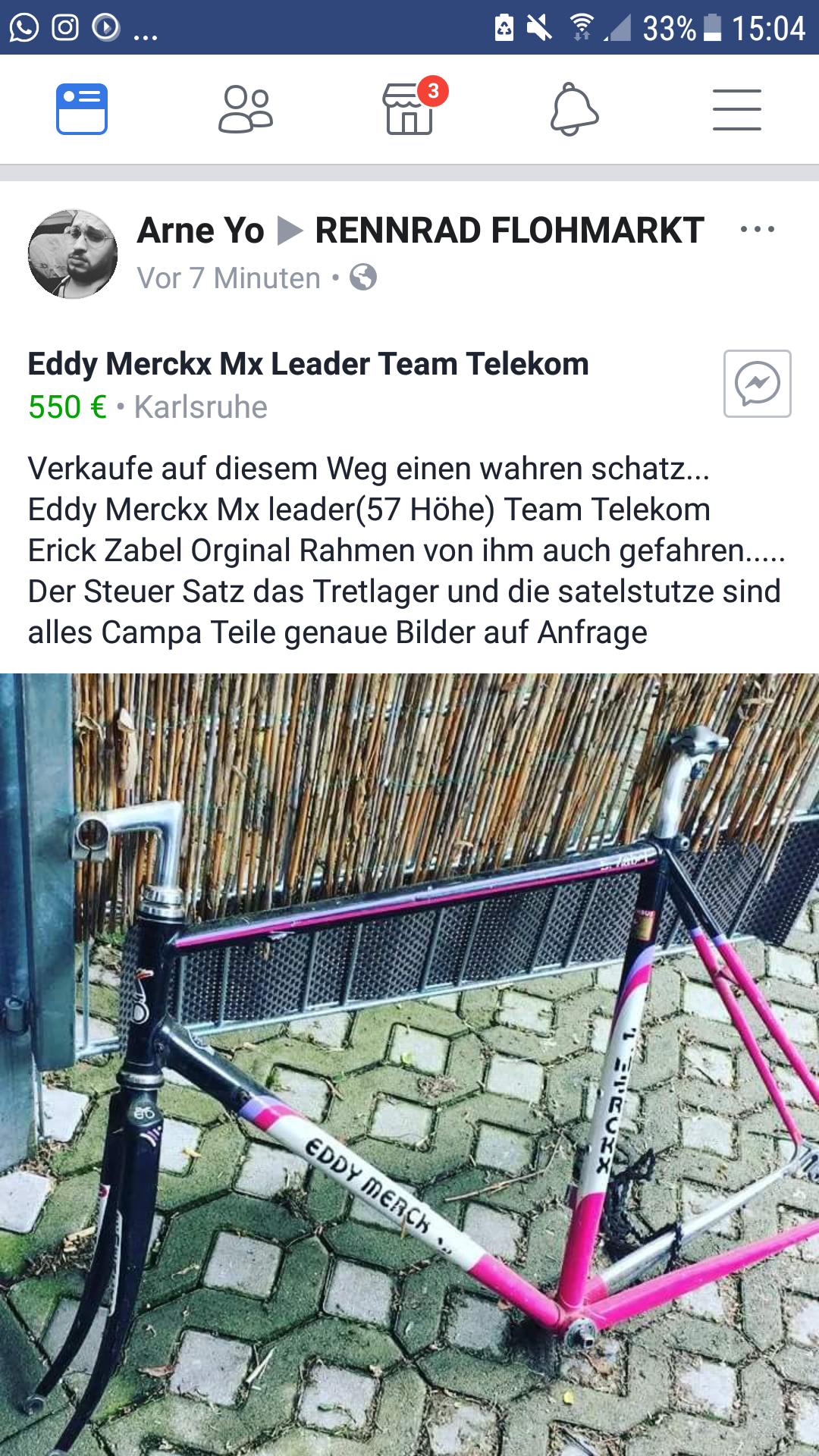Message the seller via Messenger icon

coord(758,384)
